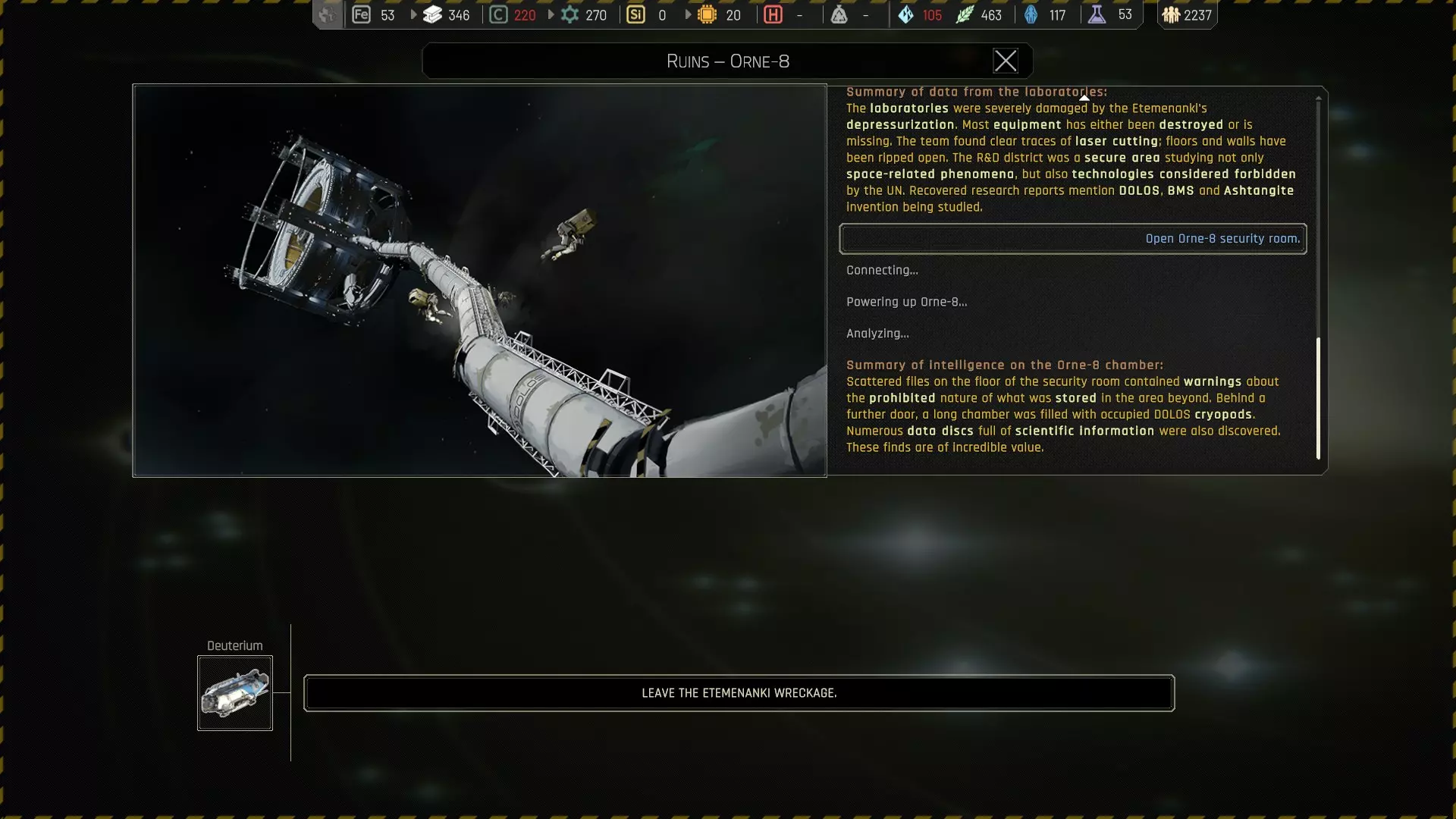
Task: Select the Deuterium reward thumbnail
Action: 235,693
